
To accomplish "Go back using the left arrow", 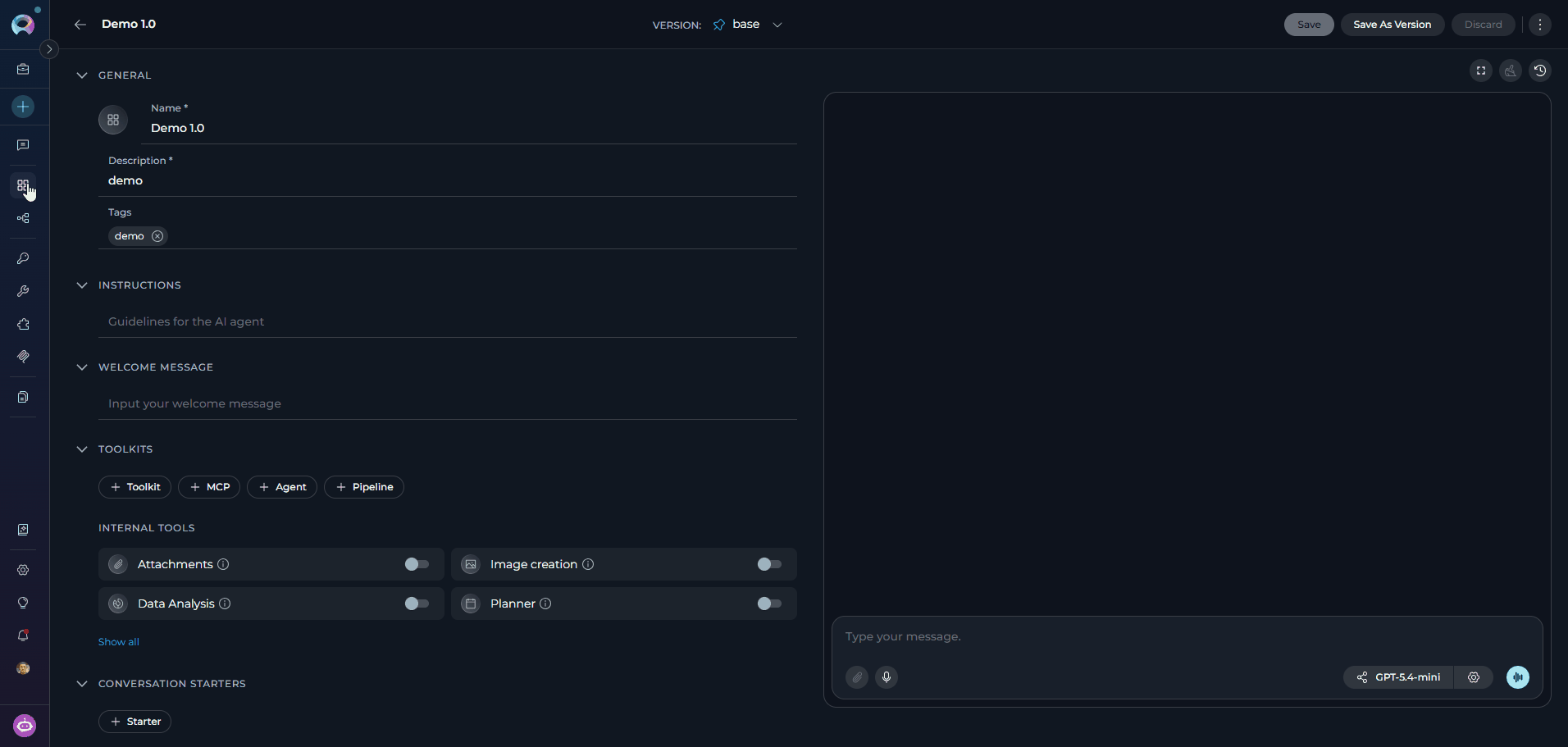I will tap(80, 25).
